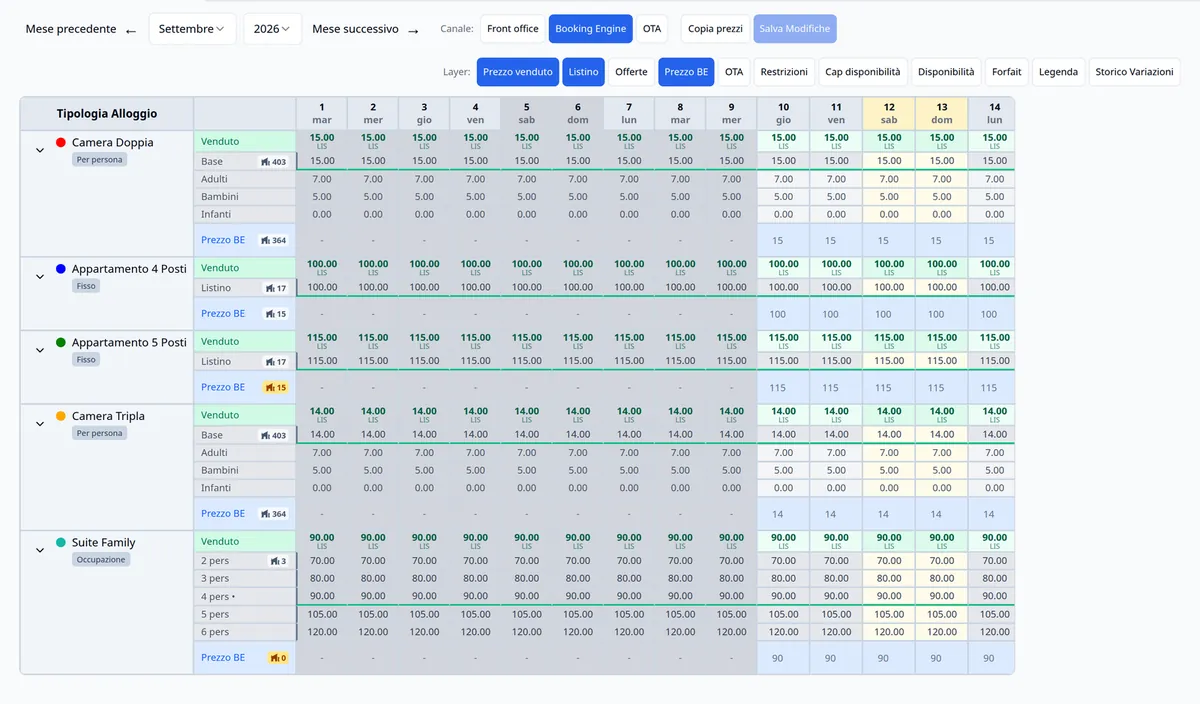This screenshot has width=1200, height=704.
Task: Click the 4 pers row label in Suite Family
Action: pyautogui.click(x=219, y=597)
